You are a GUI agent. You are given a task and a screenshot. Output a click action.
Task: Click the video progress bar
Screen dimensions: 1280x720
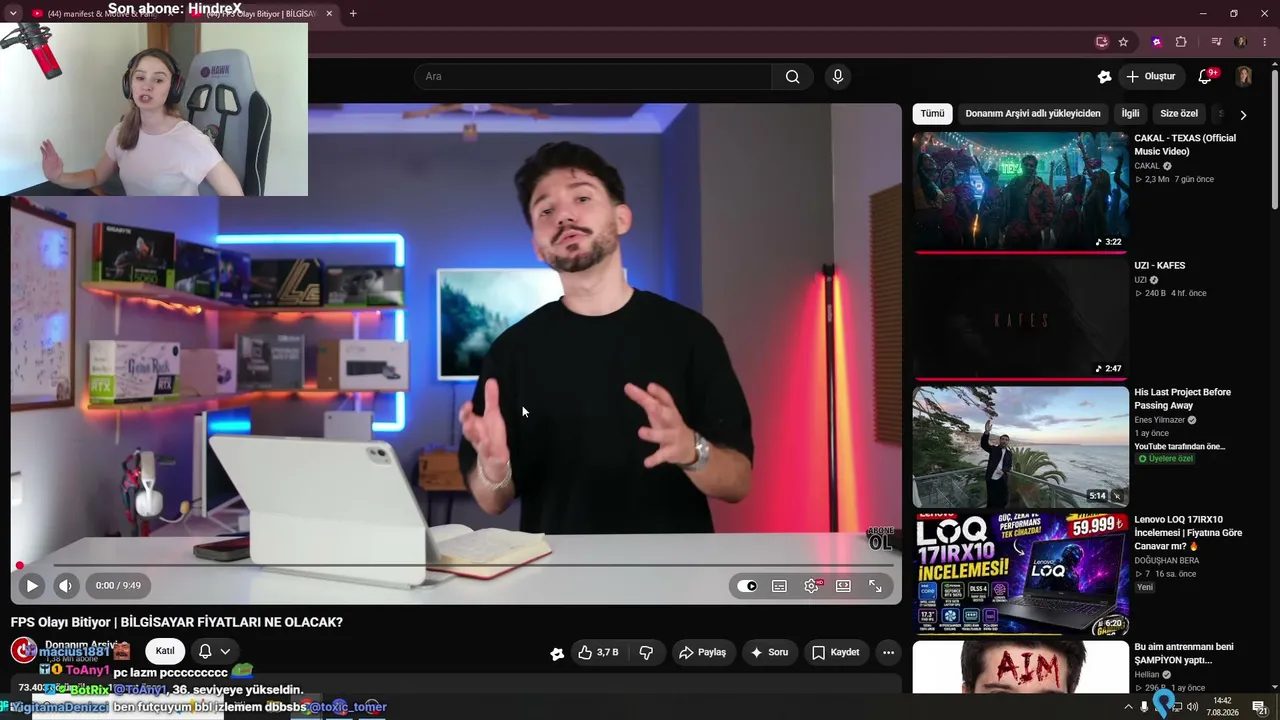(456, 565)
